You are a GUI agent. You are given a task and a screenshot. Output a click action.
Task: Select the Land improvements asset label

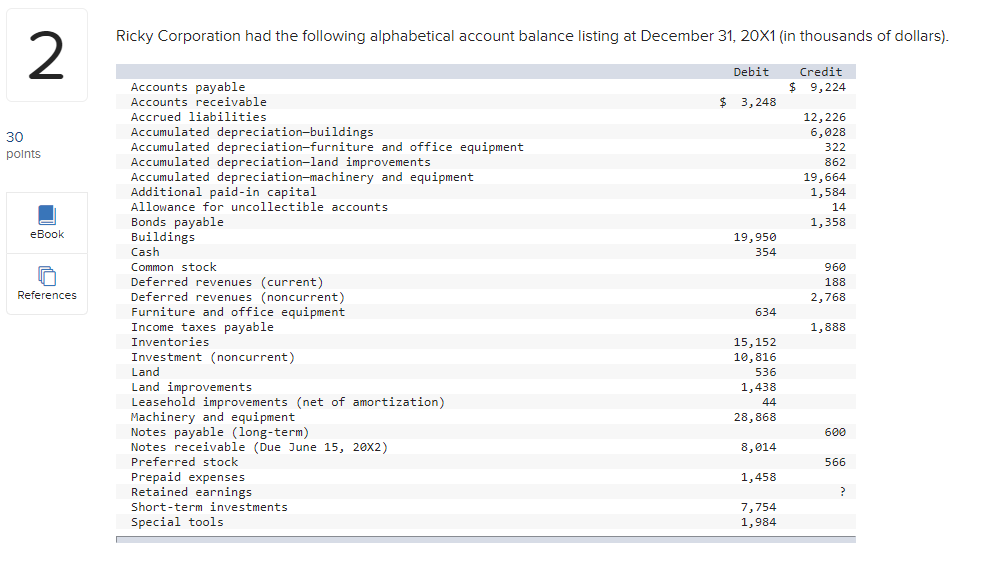coord(191,387)
